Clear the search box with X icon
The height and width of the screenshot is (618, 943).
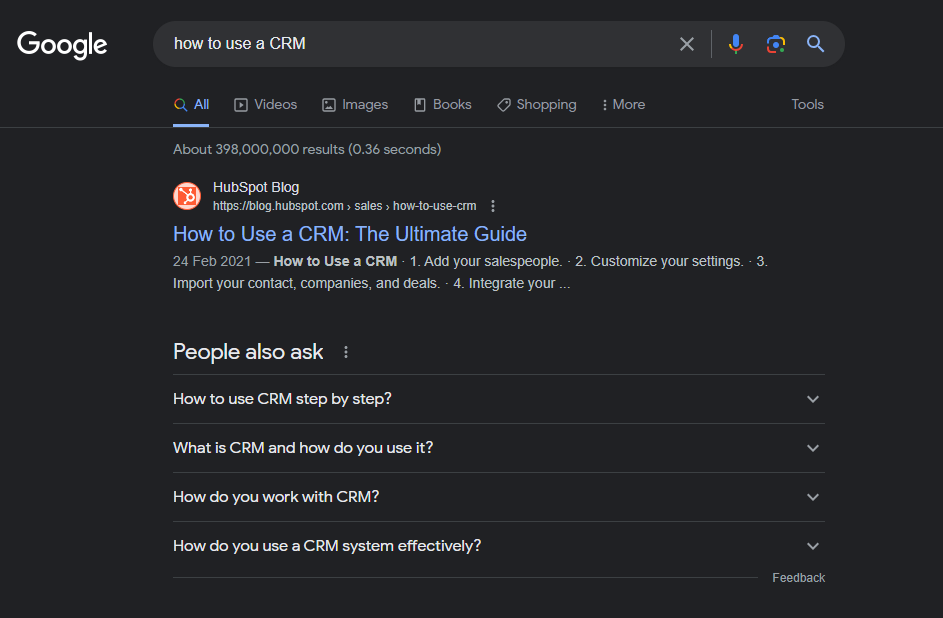687,44
